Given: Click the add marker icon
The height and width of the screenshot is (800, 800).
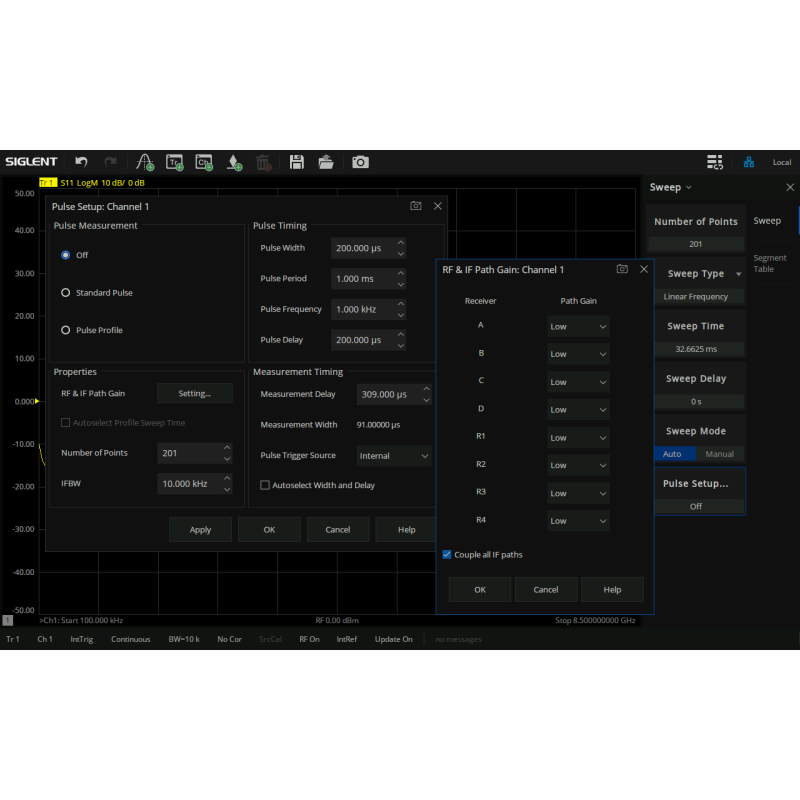Looking at the screenshot, I should 234,161.
